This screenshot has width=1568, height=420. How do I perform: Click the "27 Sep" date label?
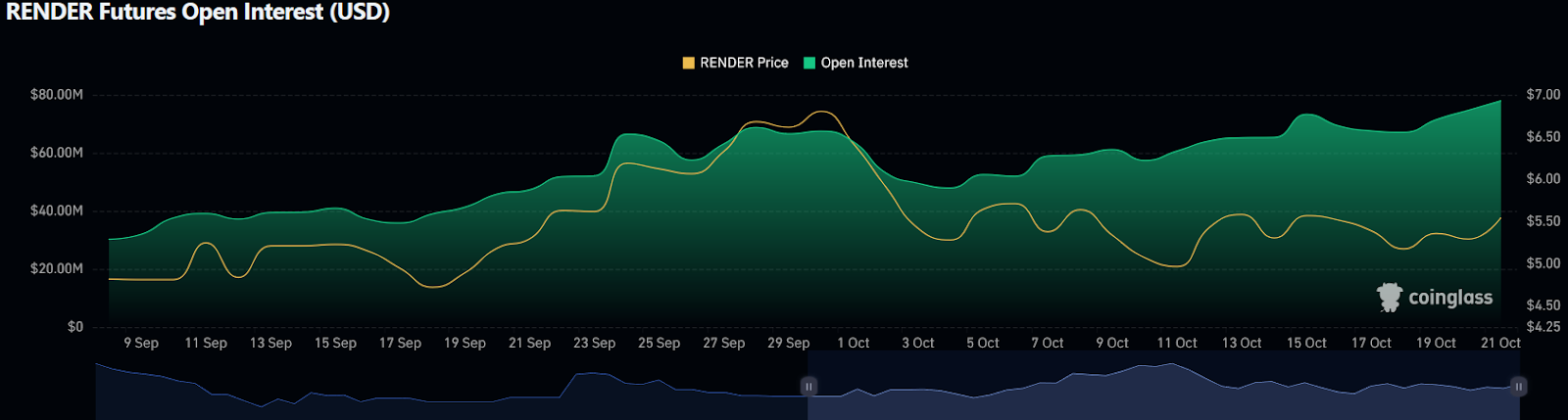723,343
